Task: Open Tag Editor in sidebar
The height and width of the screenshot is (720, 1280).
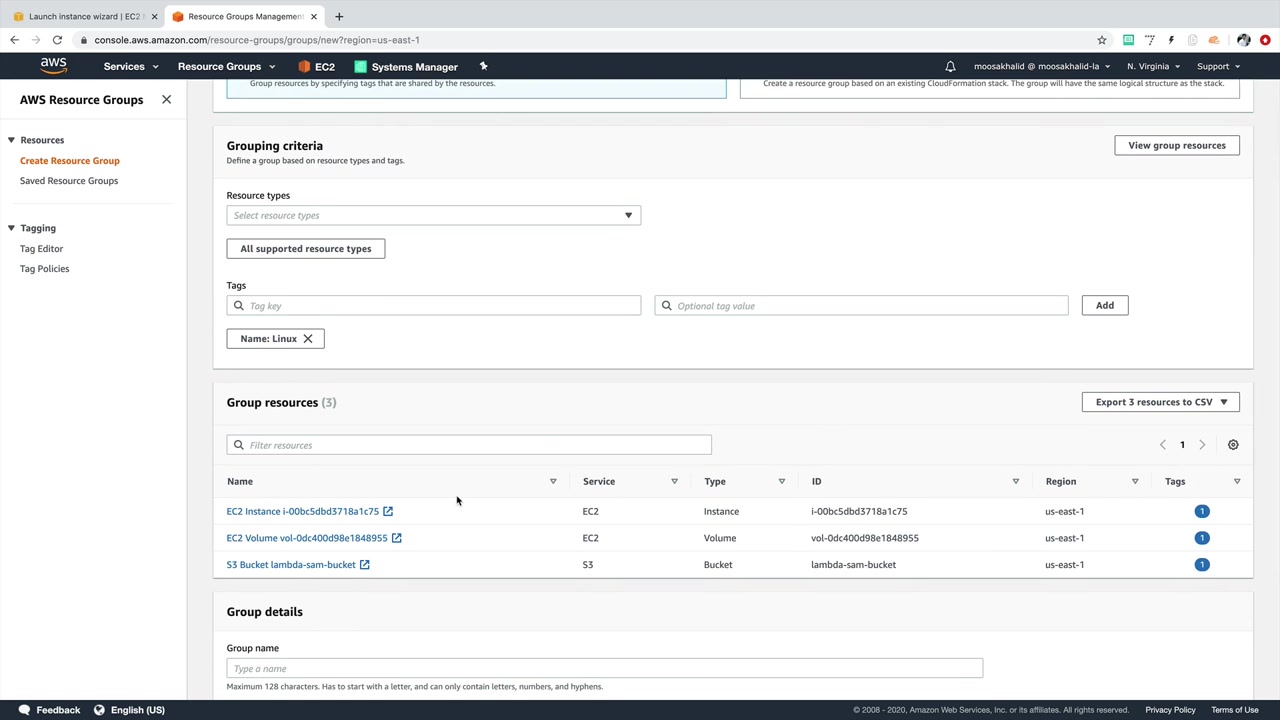Action: (41, 249)
